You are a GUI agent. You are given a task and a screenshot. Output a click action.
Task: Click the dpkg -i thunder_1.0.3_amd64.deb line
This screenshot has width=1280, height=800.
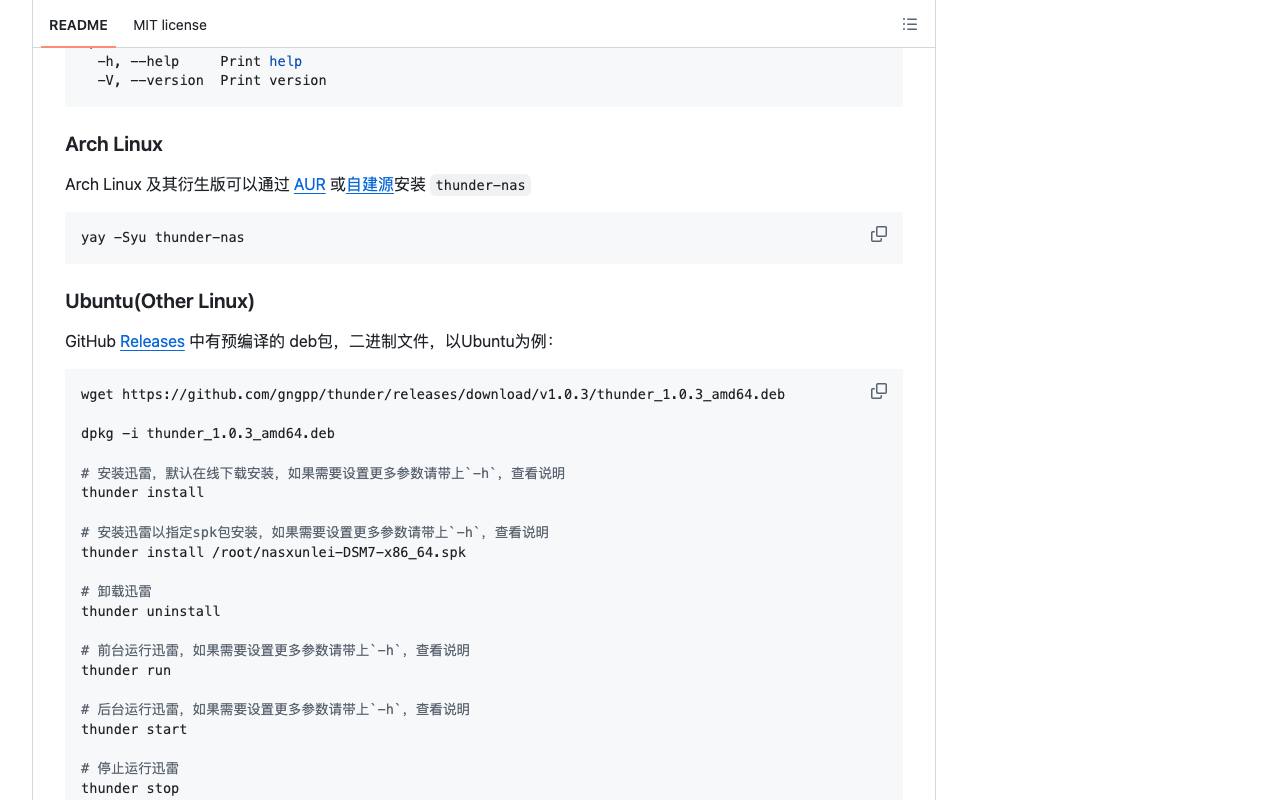(208, 433)
